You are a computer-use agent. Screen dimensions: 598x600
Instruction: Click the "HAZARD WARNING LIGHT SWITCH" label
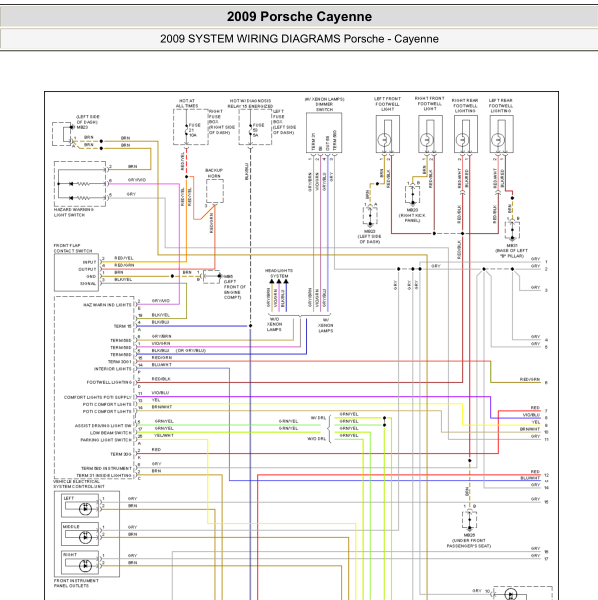pyautogui.click(x=73, y=212)
